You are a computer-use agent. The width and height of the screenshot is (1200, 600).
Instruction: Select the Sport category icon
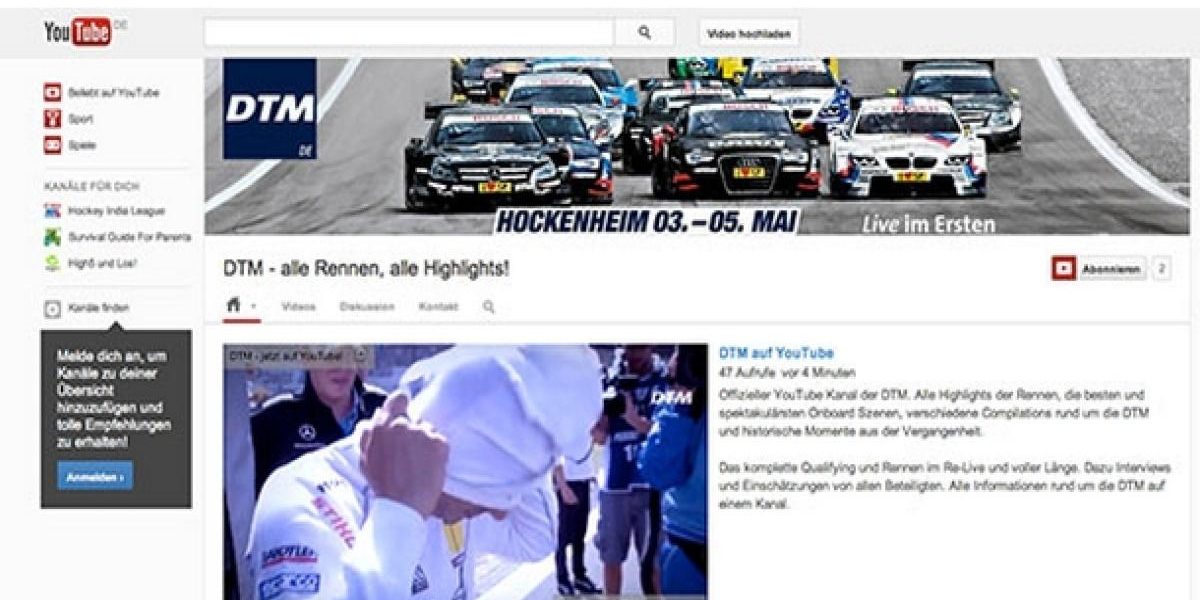point(53,119)
